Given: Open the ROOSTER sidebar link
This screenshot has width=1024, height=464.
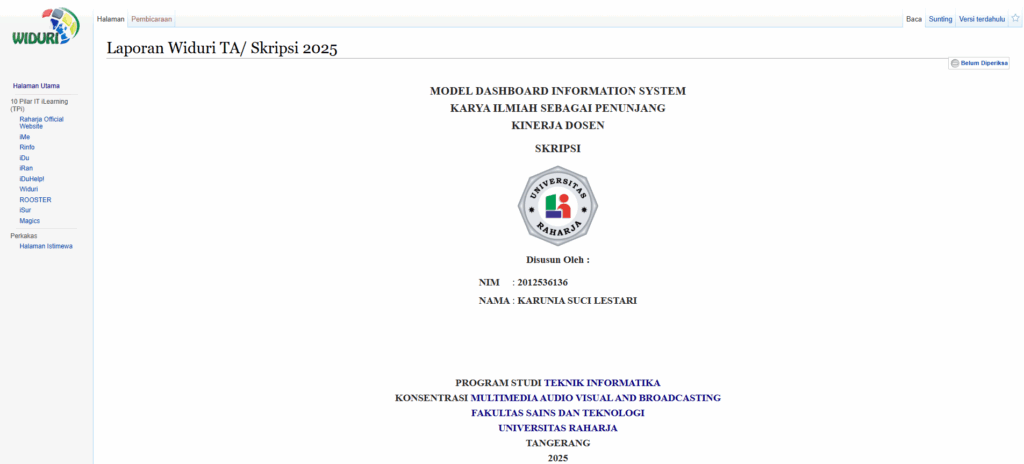Looking at the screenshot, I should 35,200.
